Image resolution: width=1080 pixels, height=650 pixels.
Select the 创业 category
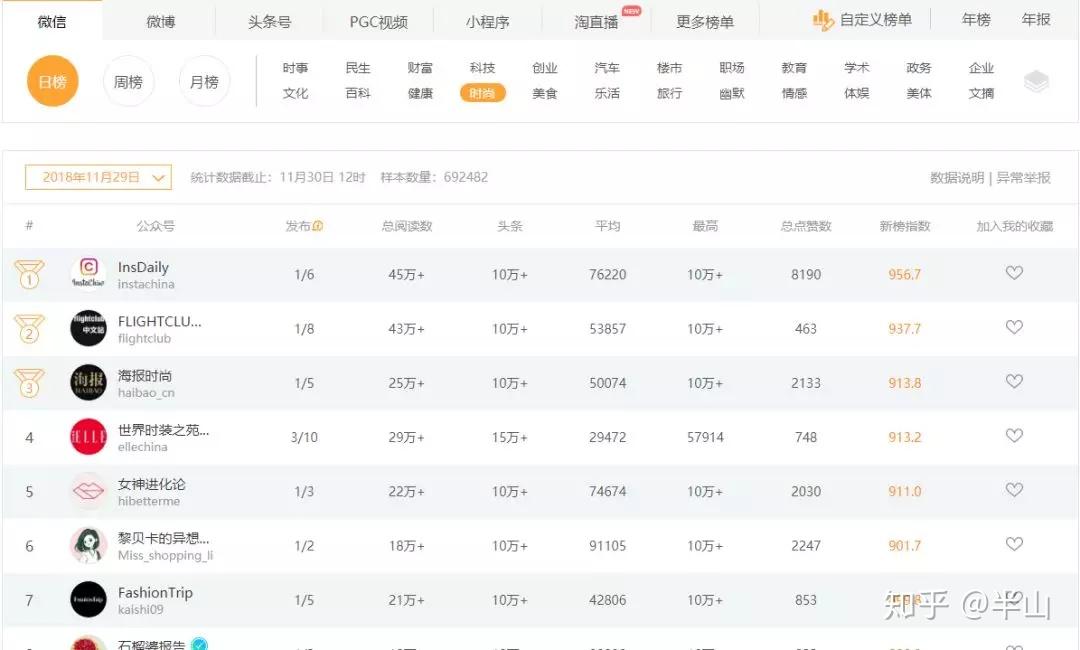pyautogui.click(x=545, y=68)
